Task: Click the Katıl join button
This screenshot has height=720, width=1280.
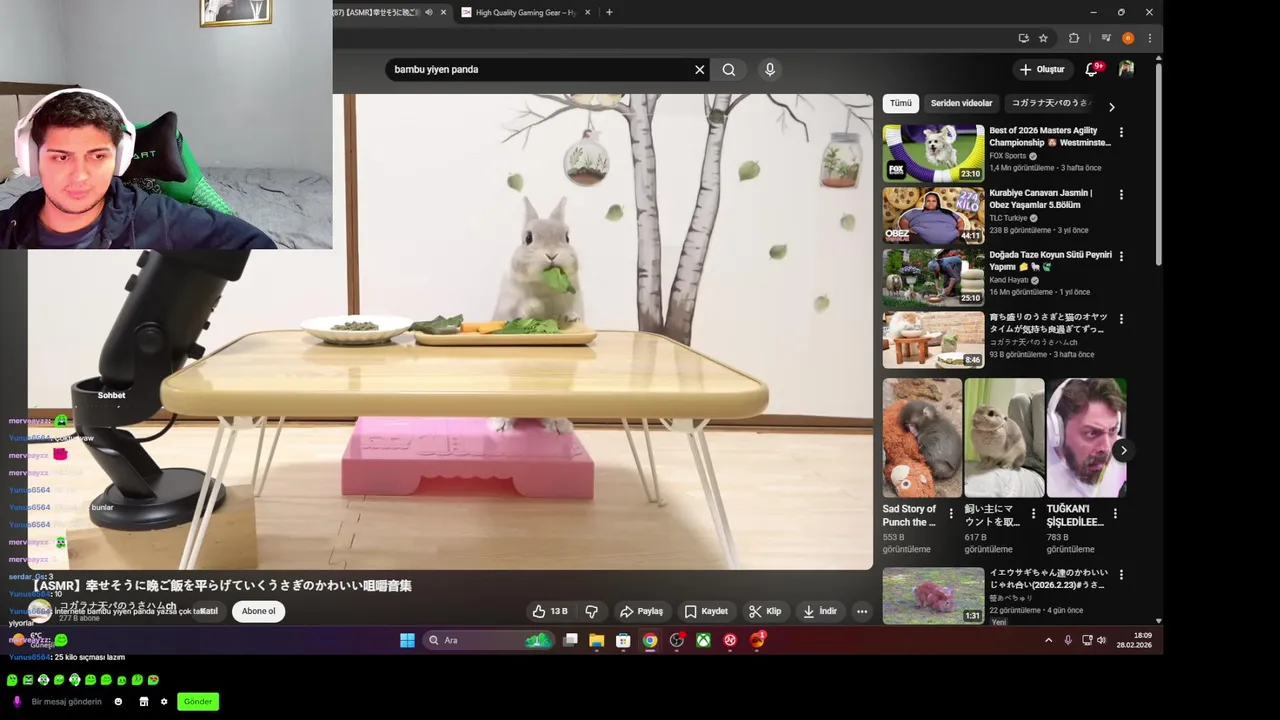Action: pyautogui.click(x=207, y=611)
